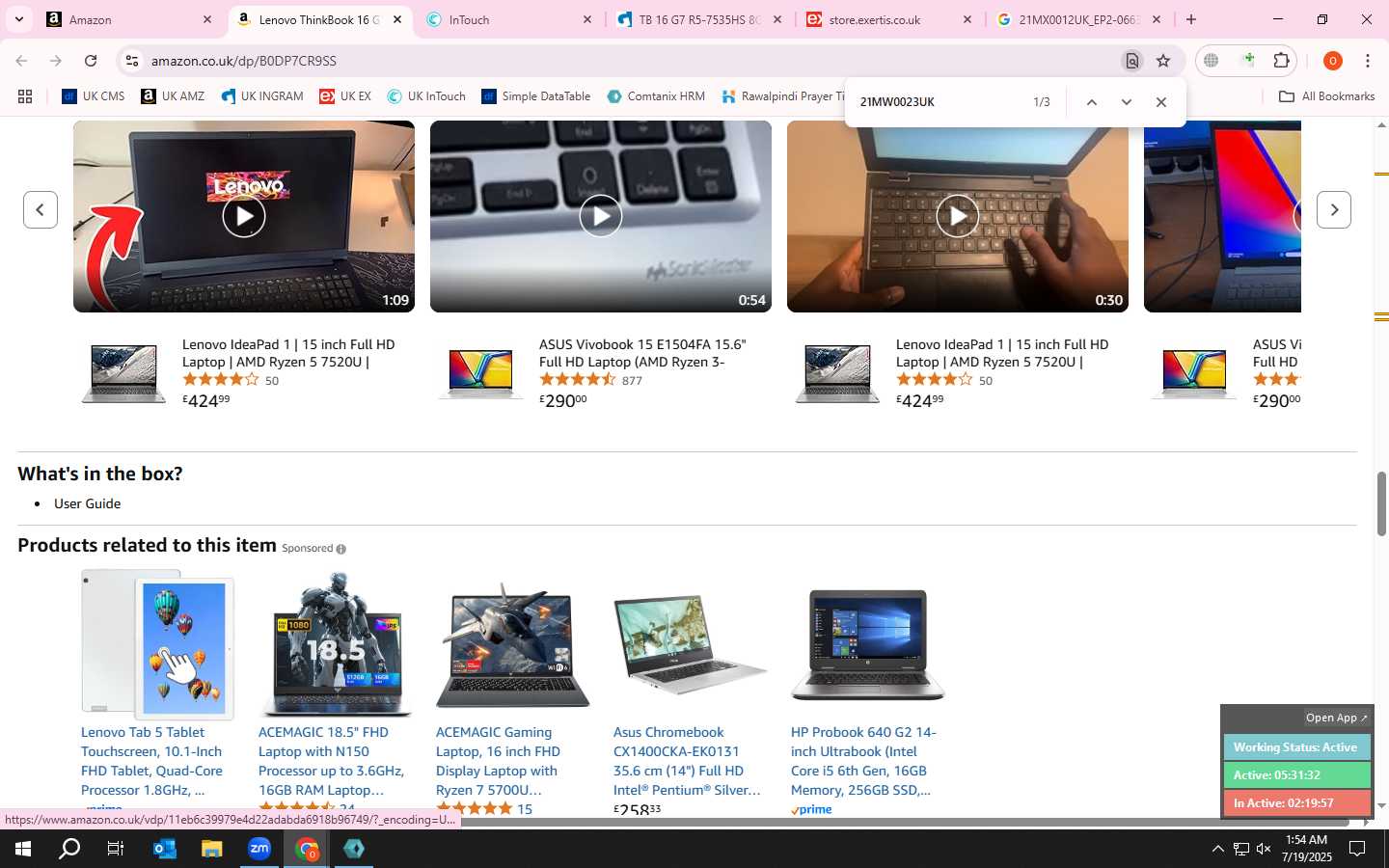Jump to next find result
This screenshot has height=868, width=1389.
(1126, 102)
